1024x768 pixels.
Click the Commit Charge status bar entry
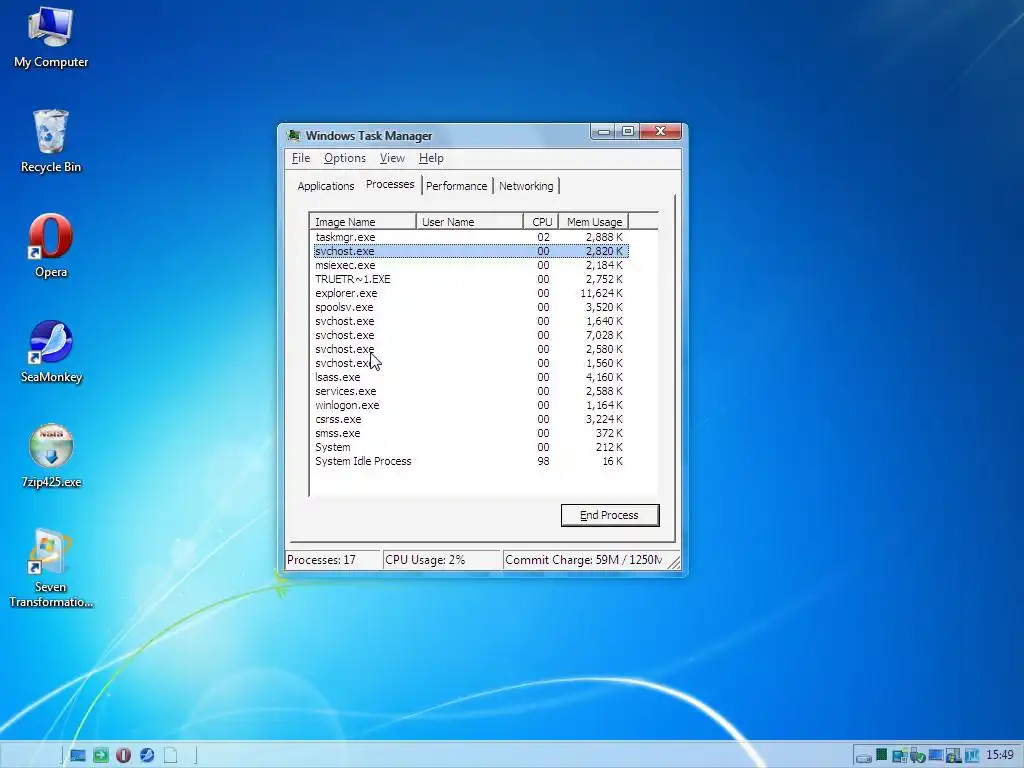point(583,560)
